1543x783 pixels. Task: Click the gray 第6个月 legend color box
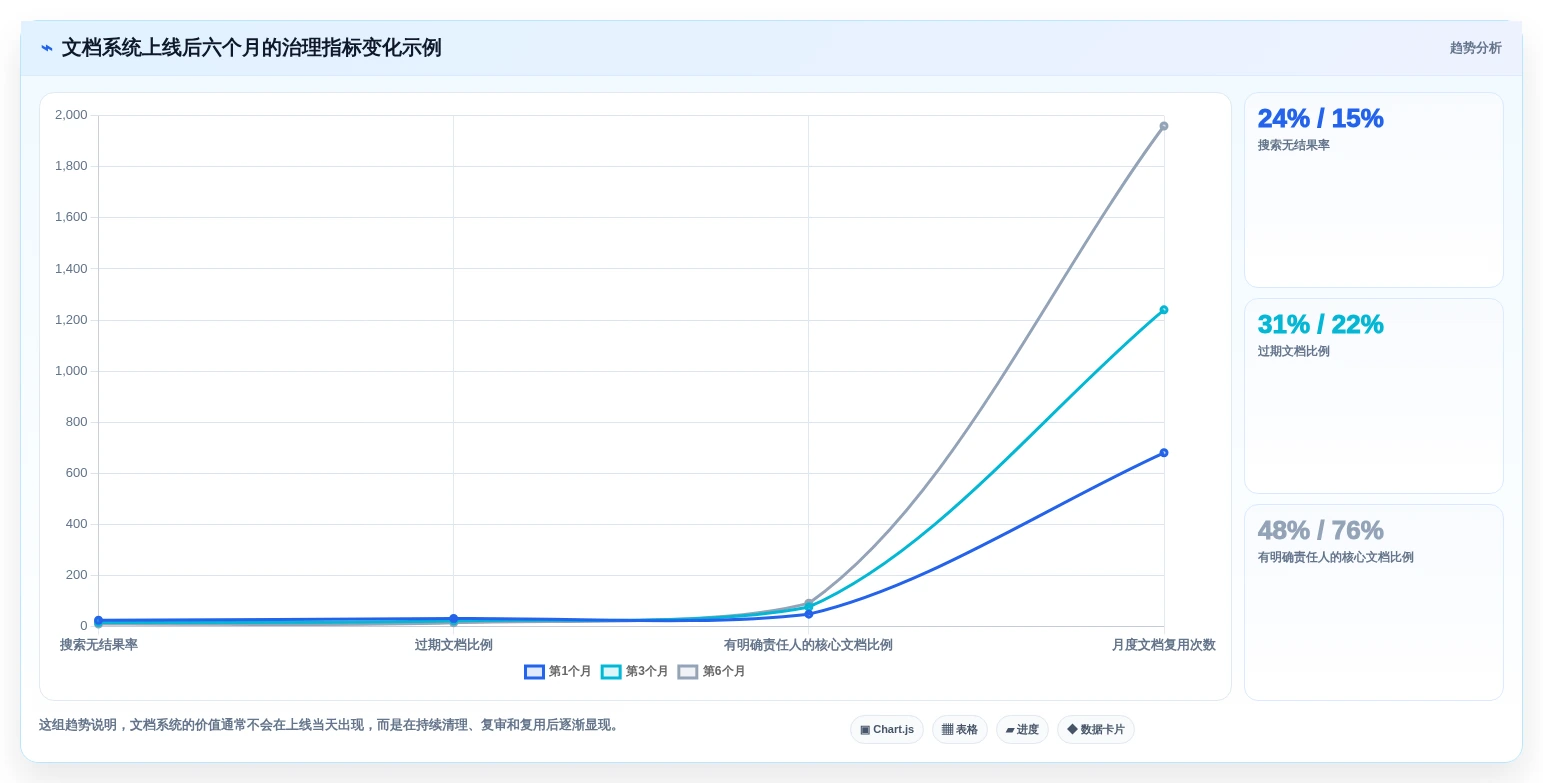click(688, 672)
